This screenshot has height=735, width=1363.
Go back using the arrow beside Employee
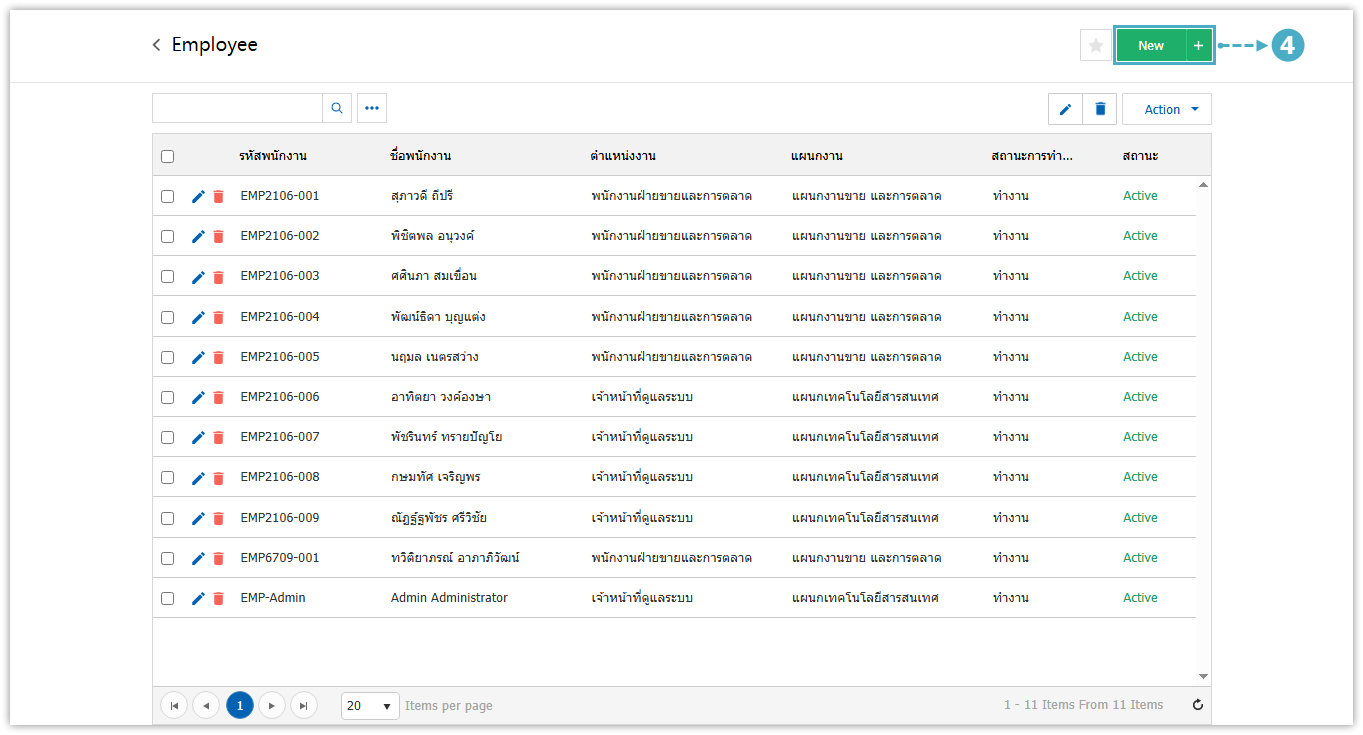[156, 45]
